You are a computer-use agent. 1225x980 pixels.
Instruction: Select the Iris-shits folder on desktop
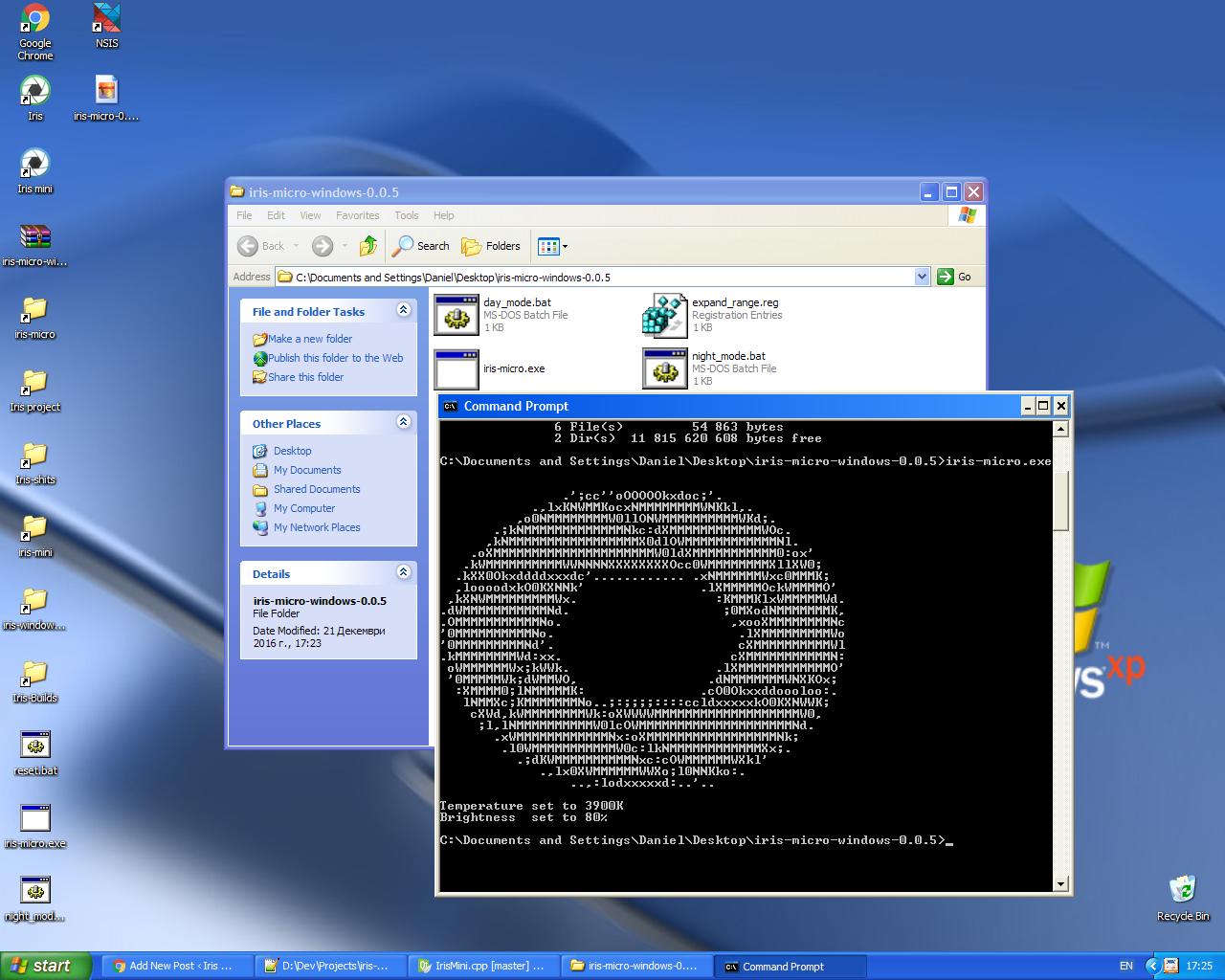coord(35,462)
